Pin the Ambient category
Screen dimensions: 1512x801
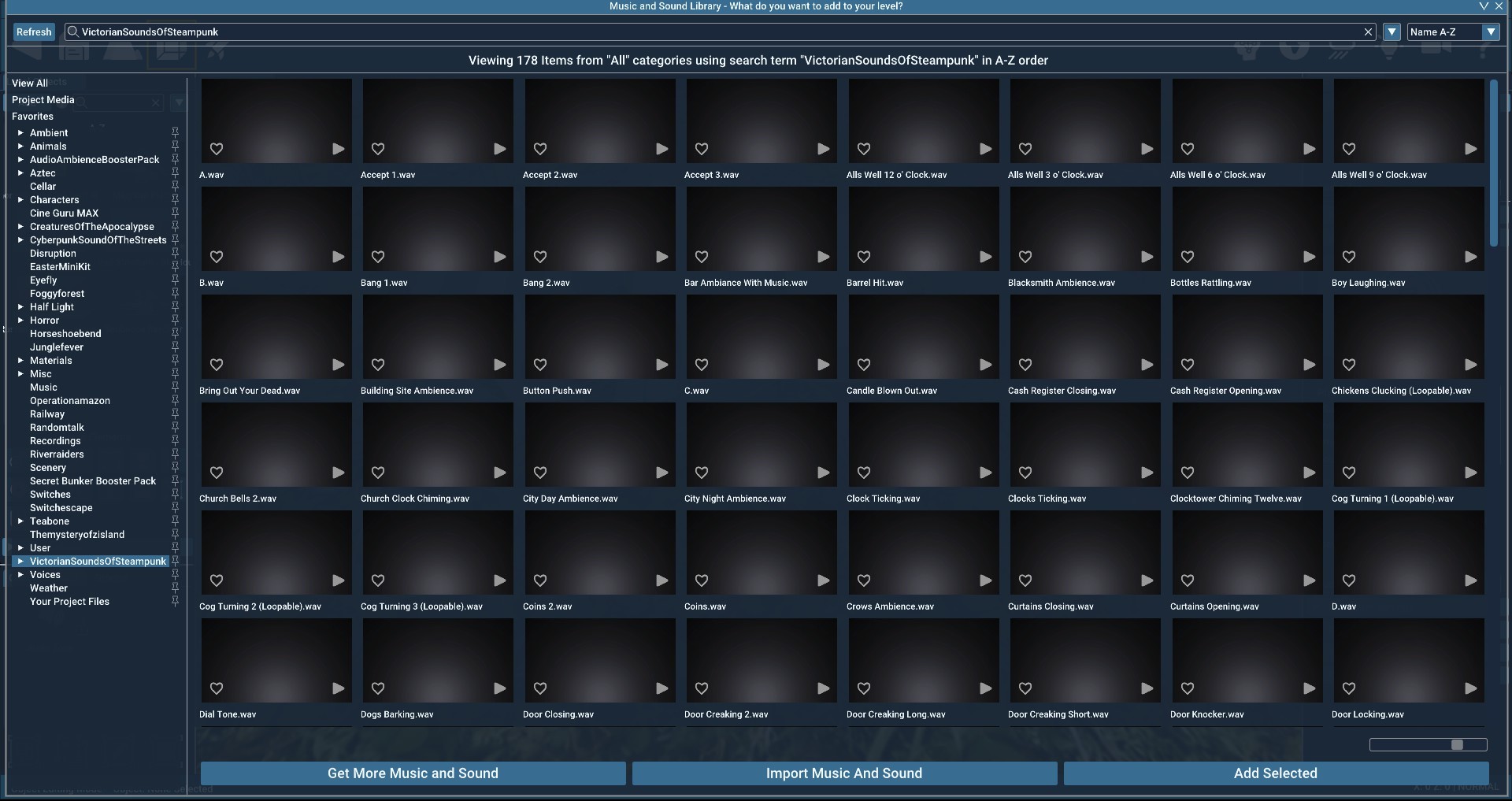(175, 133)
